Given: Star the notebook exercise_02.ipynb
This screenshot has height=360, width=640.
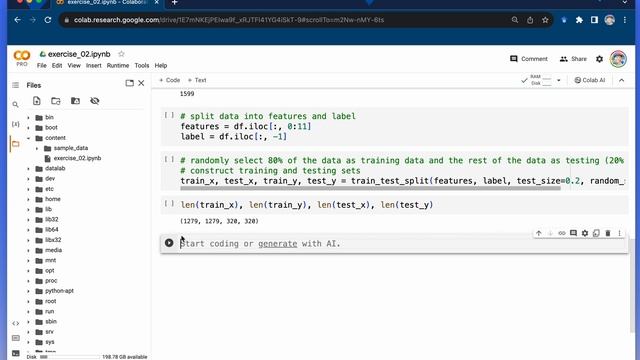Looking at the screenshot, I should point(121,54).
